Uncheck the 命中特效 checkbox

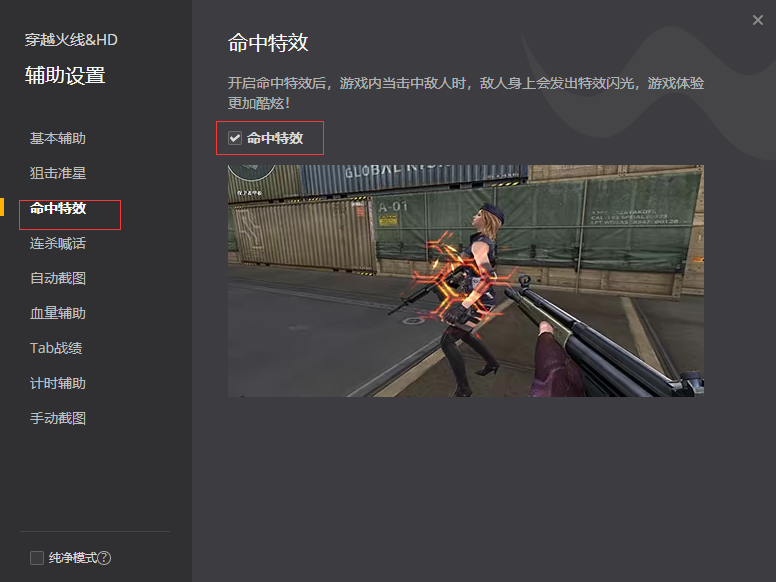235,138
